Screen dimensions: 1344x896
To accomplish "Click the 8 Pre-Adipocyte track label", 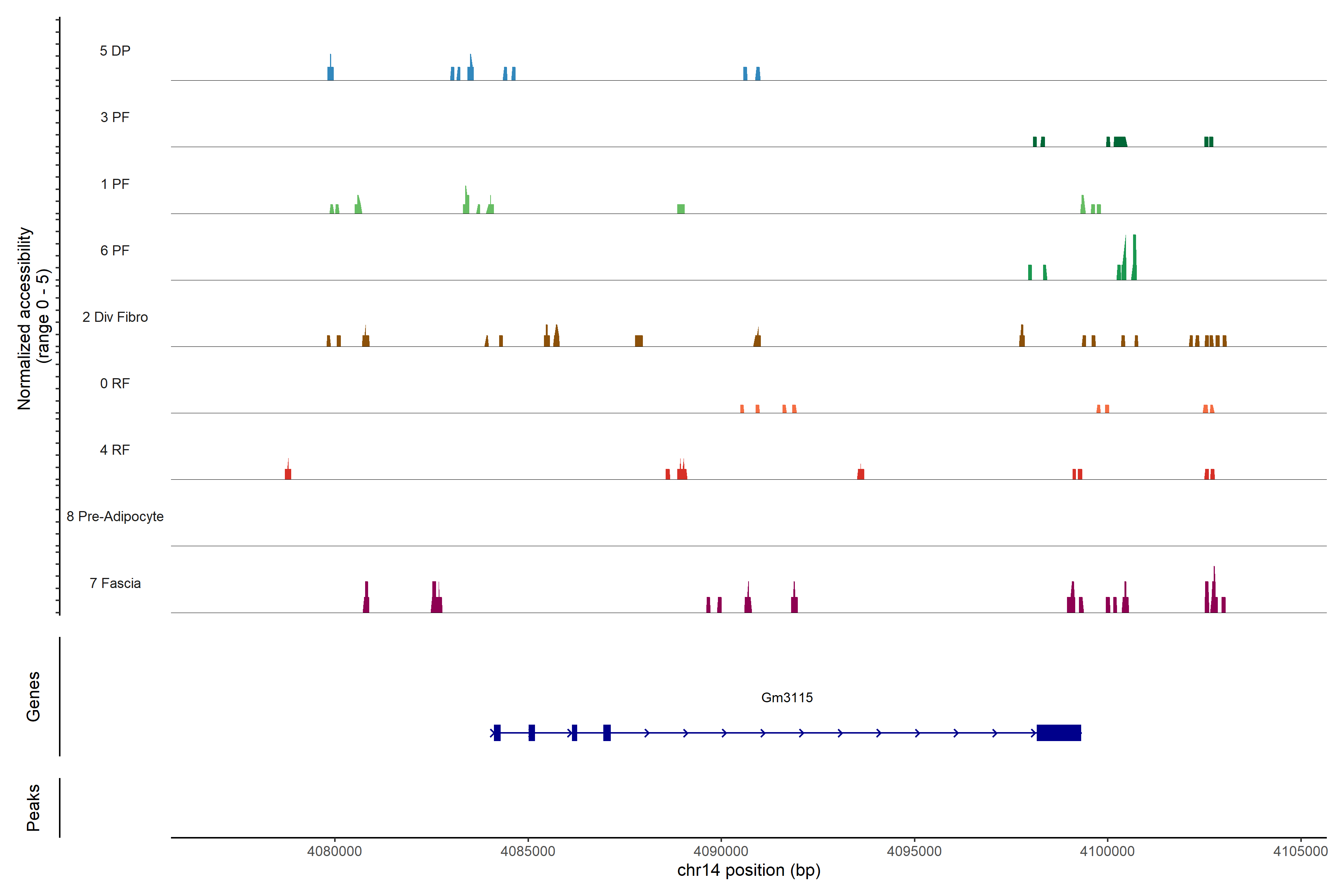I will [x=115, y=517].
